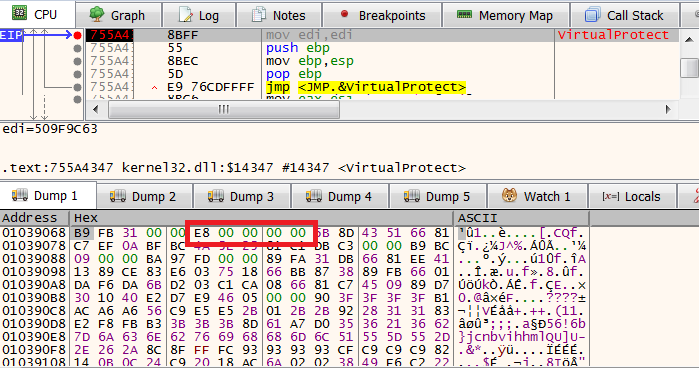Select the jmp <JMP.&VirtualProtect> instruction
The height and width of the screenshot is (368, 699).
(366, 87)
